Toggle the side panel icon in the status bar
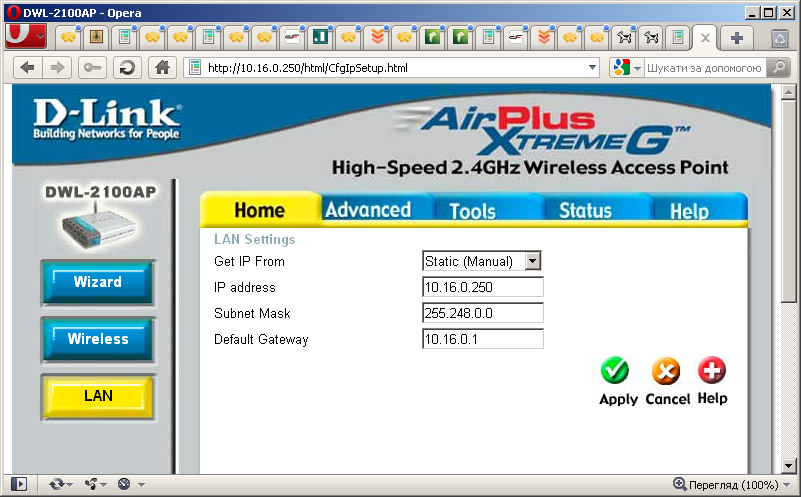The height and width of the screenshot is (497, 801). coord(19,484)
